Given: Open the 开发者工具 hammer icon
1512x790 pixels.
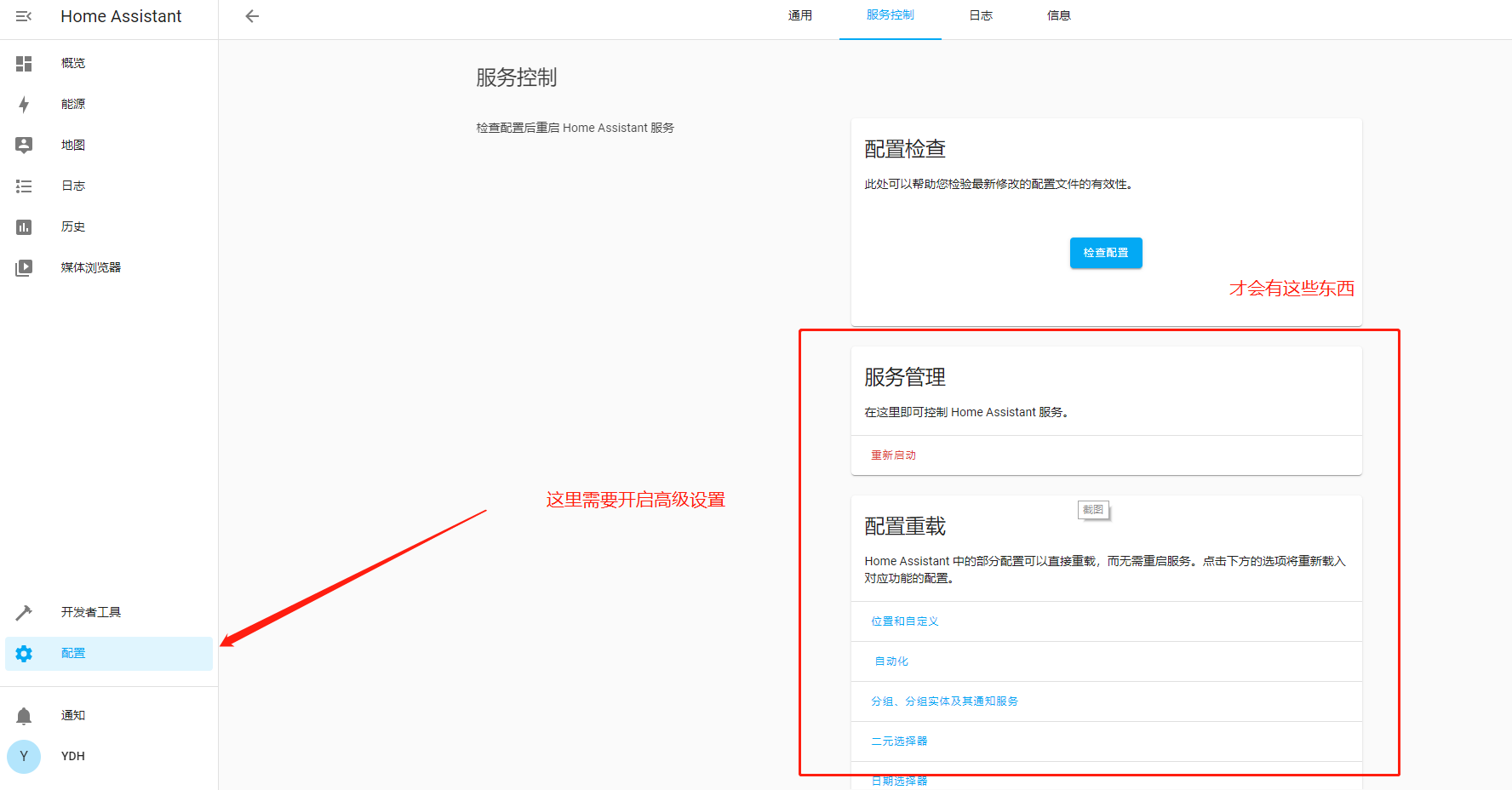Looking at the screenshot, I should point(24,613).
